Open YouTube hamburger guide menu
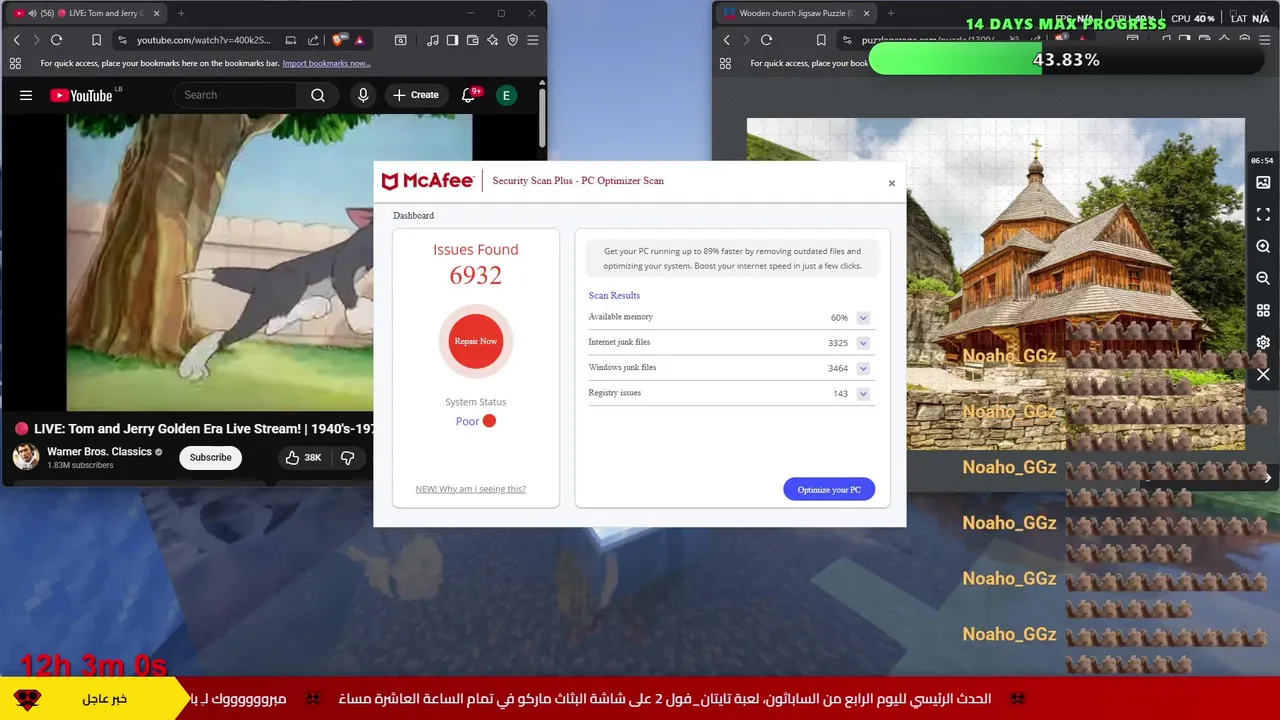Viewport: 1280px width, 720px height. coord(26,95)
